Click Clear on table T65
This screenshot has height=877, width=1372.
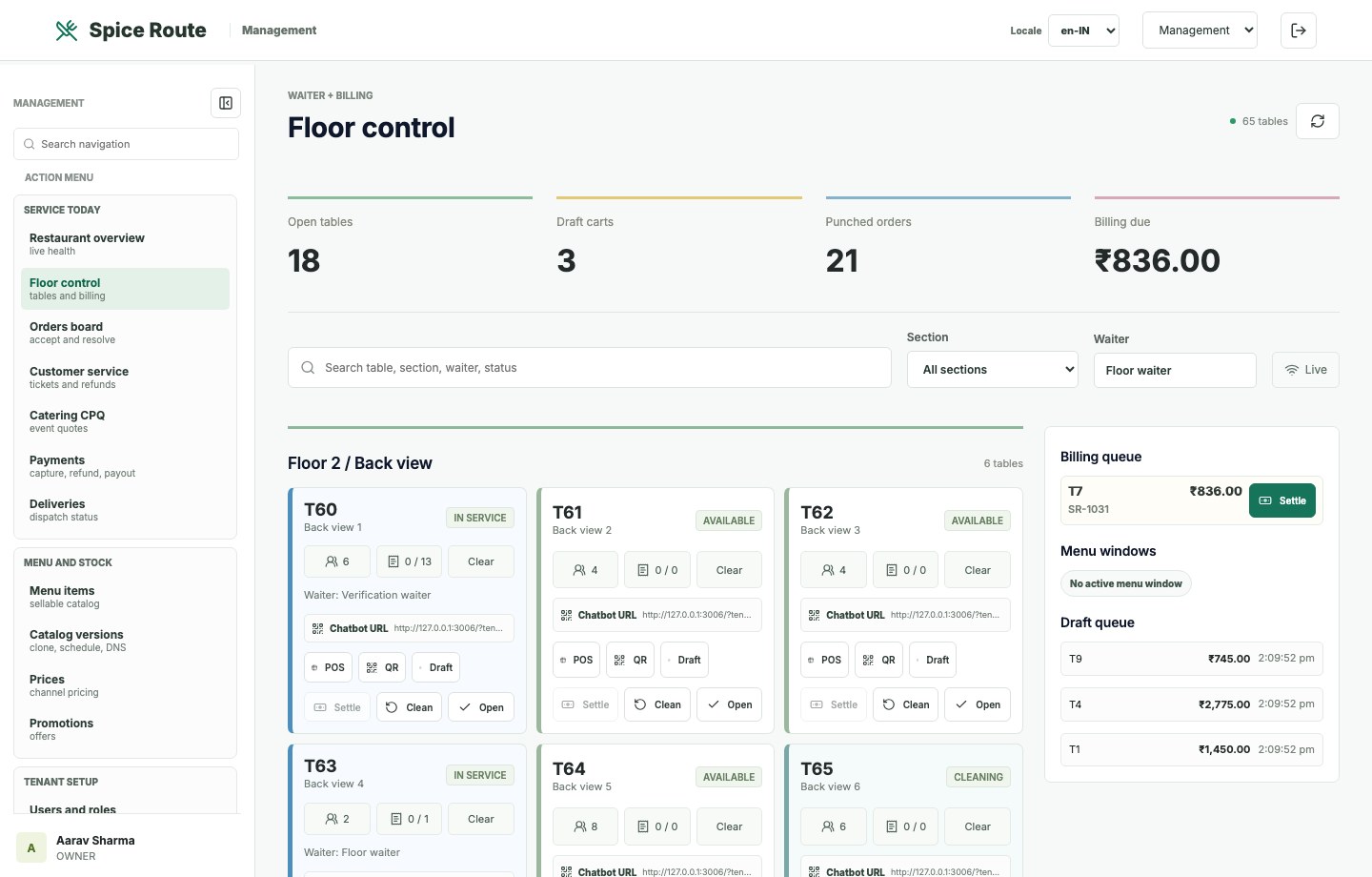978,826
